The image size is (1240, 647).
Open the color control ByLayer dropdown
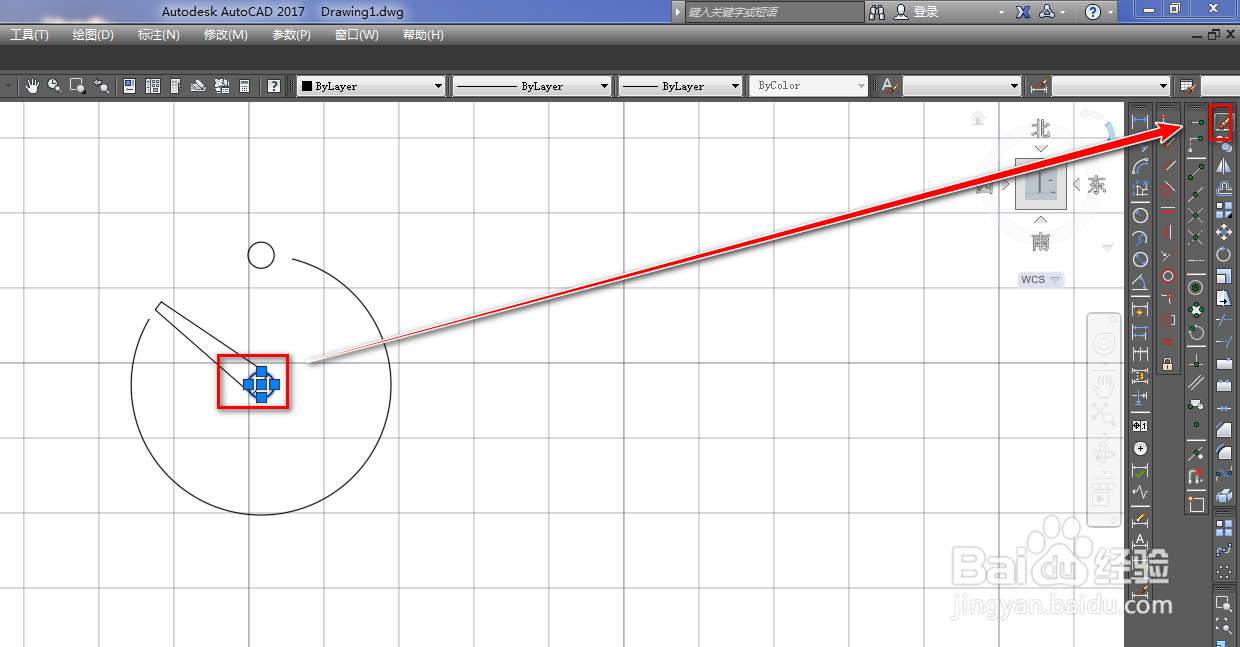(x=371, y=86)
